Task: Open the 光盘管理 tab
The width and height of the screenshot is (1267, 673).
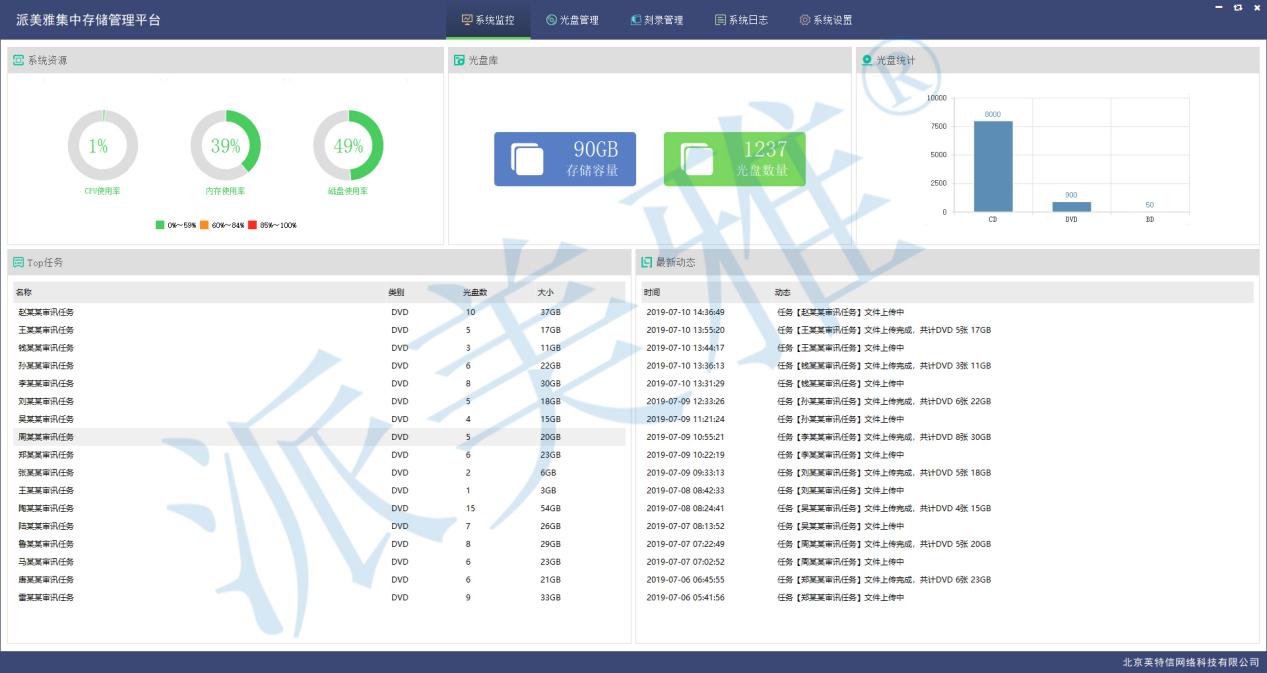Action: [x=572, y=20]
